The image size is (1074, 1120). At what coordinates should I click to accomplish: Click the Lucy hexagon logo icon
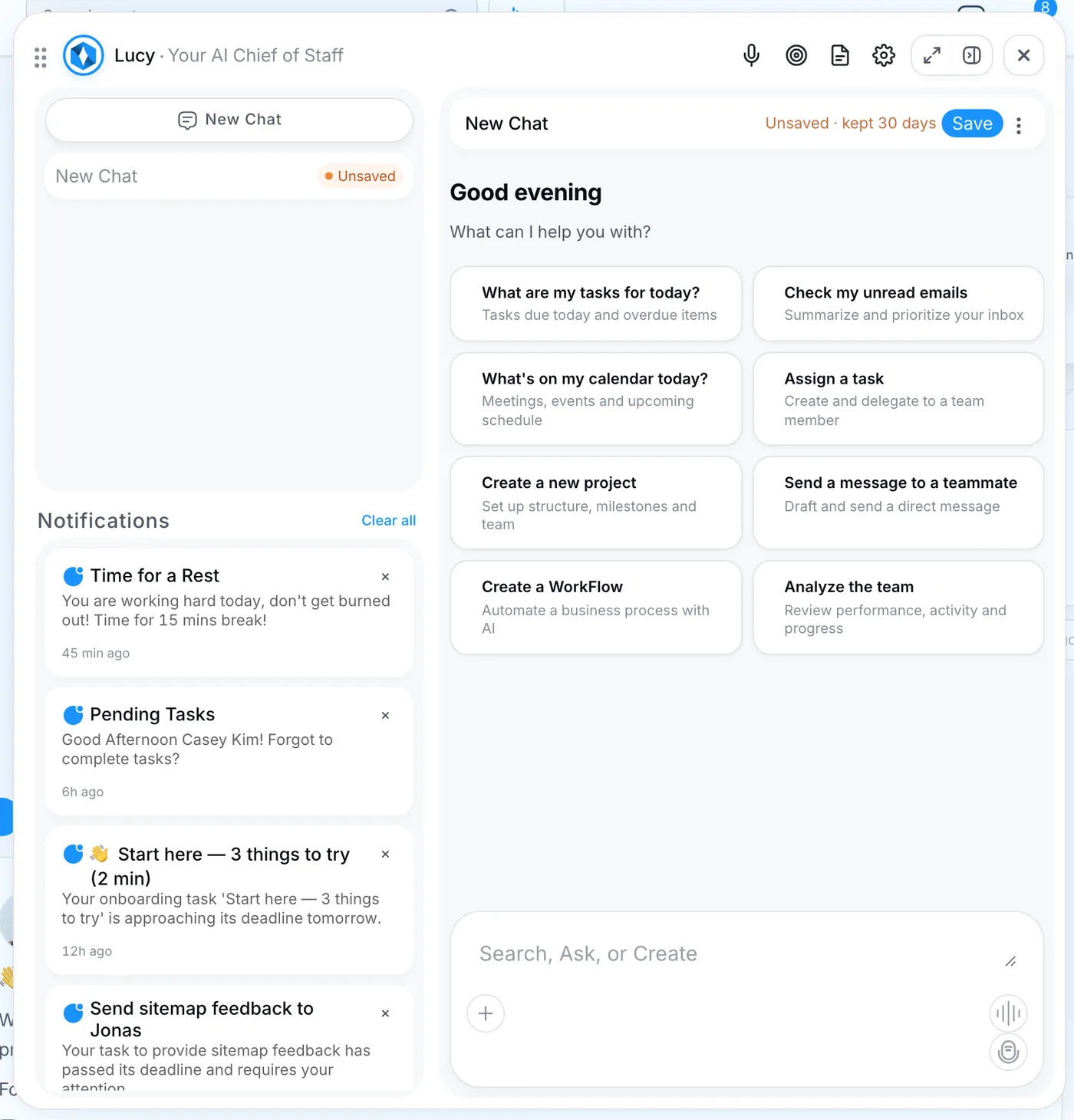click(83, 55)
